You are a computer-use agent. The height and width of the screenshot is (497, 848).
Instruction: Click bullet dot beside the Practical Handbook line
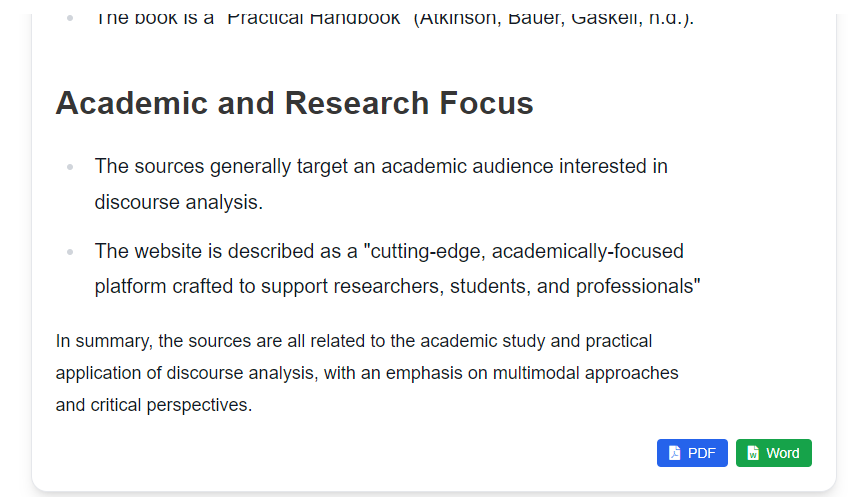[x=70, y=18]
